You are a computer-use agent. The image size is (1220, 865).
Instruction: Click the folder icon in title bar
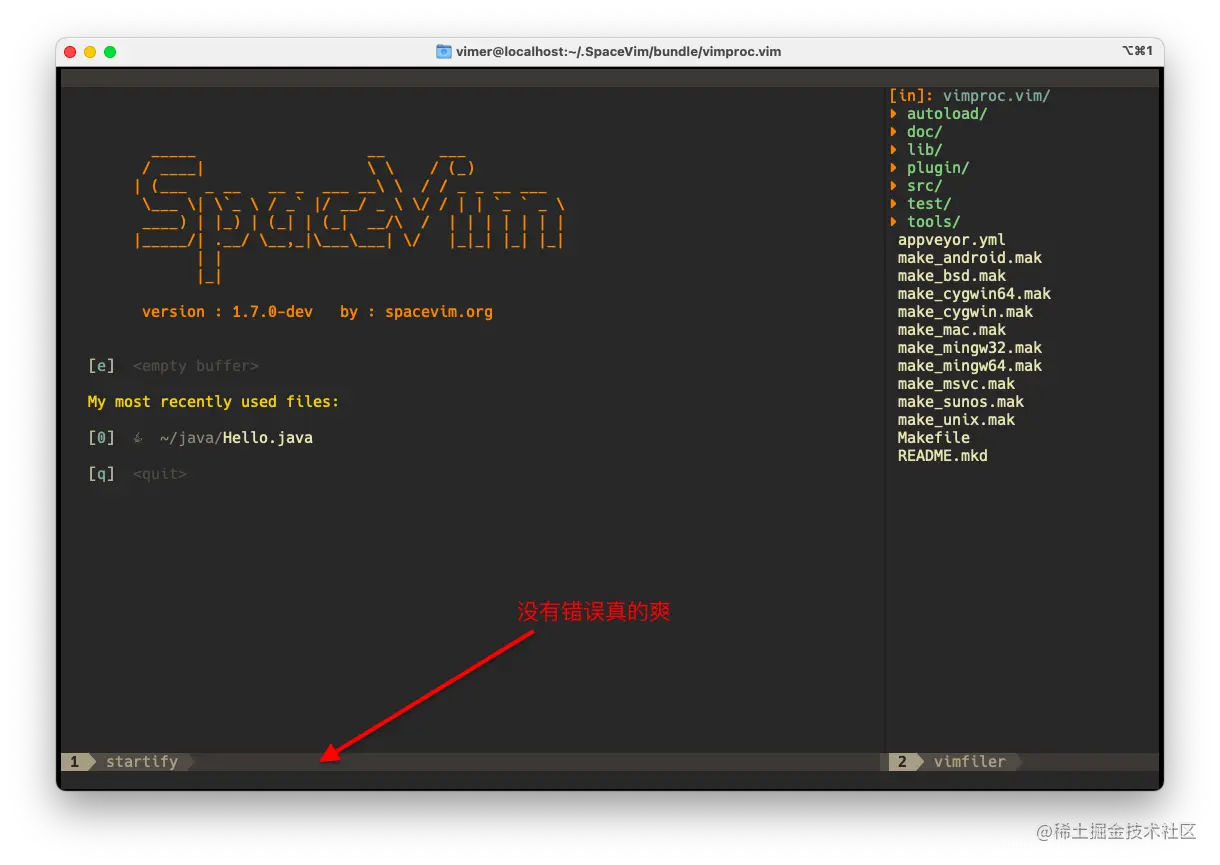click(x=444, y=51)
